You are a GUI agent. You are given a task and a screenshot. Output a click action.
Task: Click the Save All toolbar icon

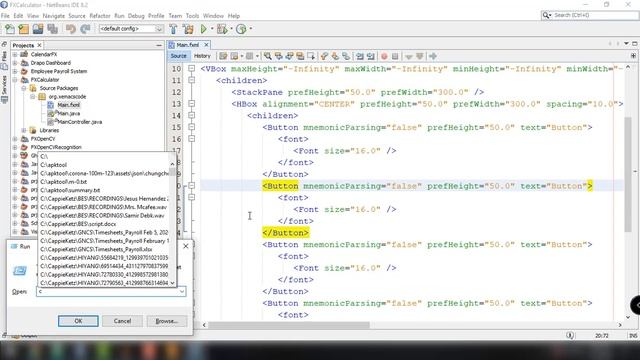[x=52, y=29]
